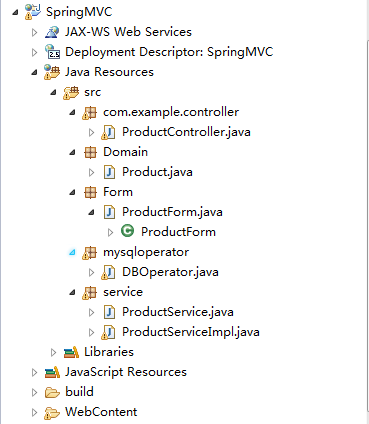Select 'ProductService.java' file name
The width and height of the screenshot is (369, 424).
tap(178, 312)
